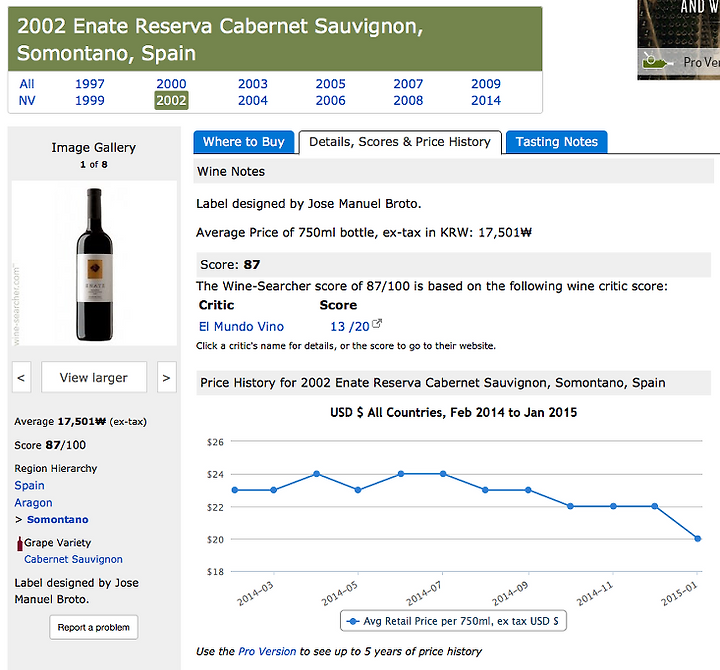This screenshot has width=720, height=670.
Task: Click the wine title heading
Action: pos(220,39)
